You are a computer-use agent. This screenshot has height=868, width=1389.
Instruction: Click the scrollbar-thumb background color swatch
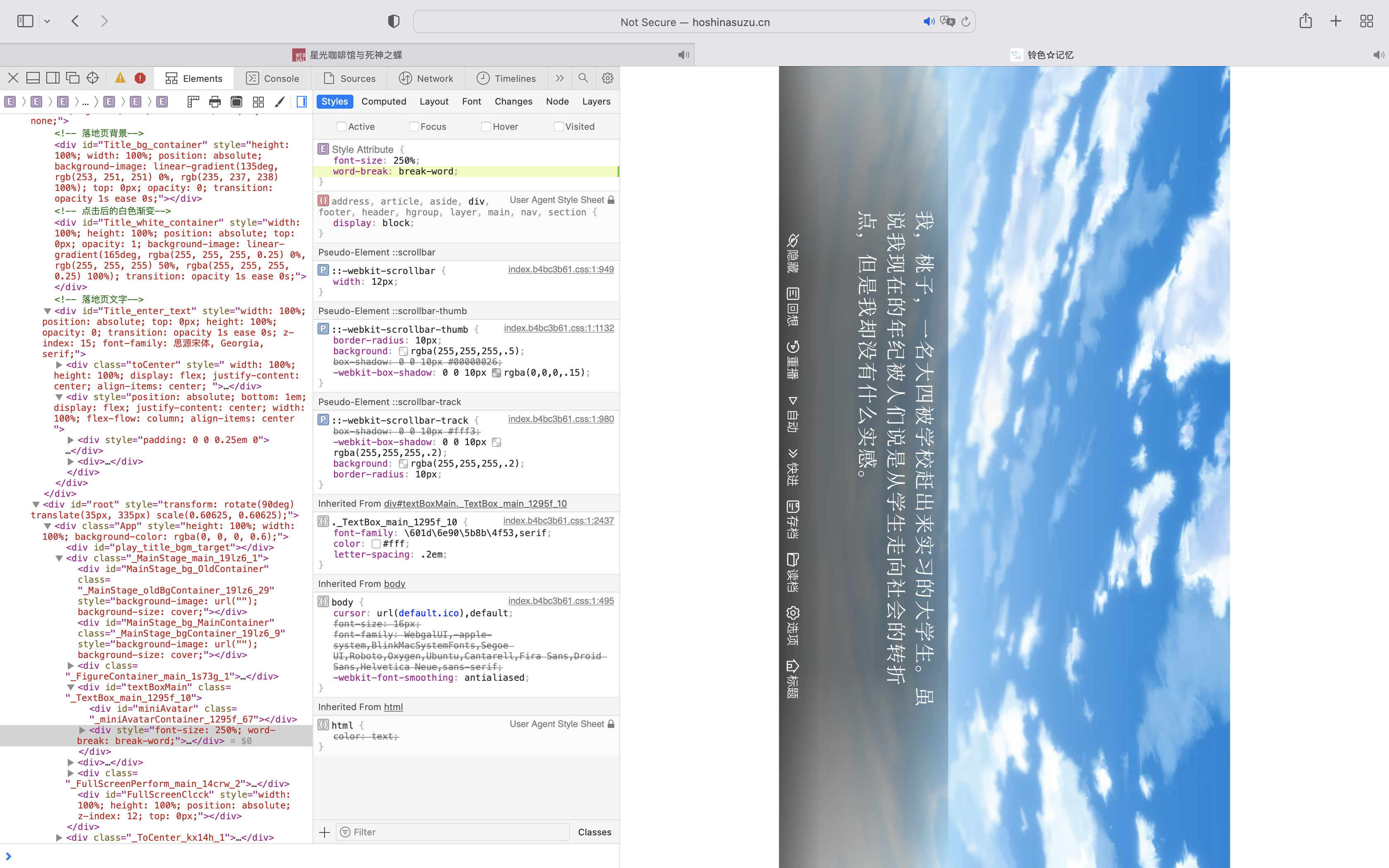pyautogui.click(x=404, y=351)
